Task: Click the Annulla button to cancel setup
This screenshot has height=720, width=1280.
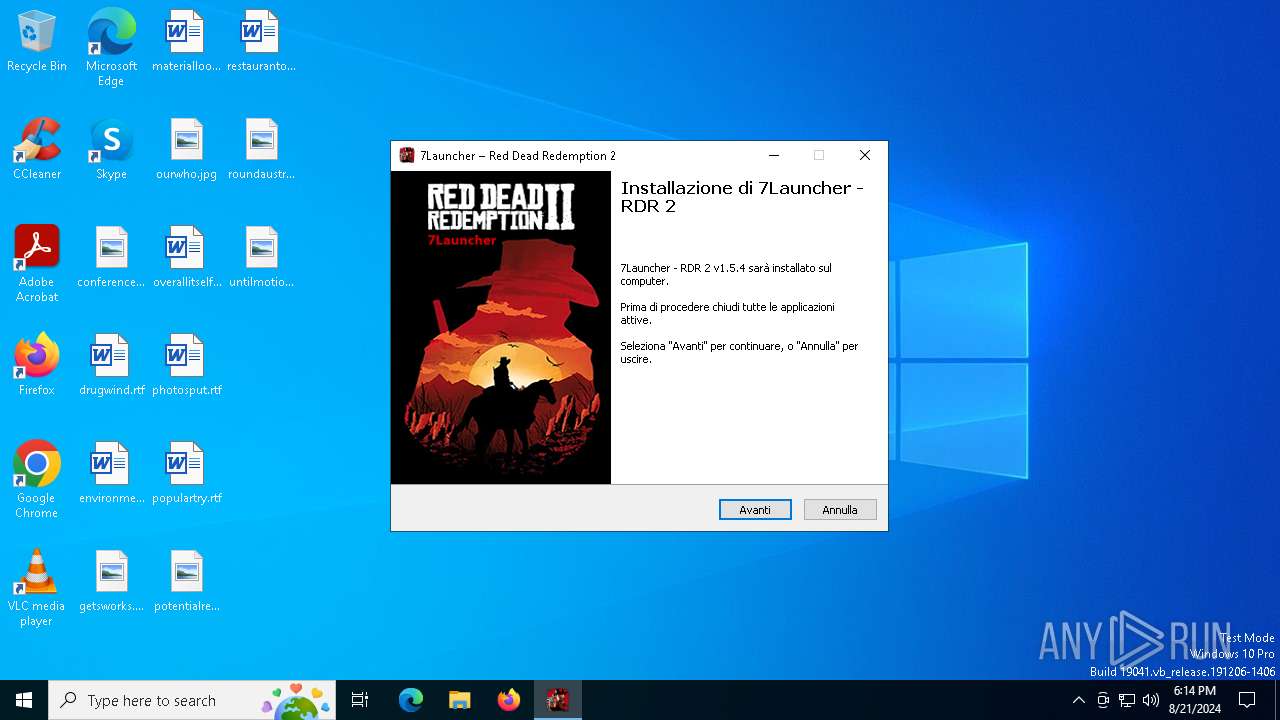Action: 840,510
